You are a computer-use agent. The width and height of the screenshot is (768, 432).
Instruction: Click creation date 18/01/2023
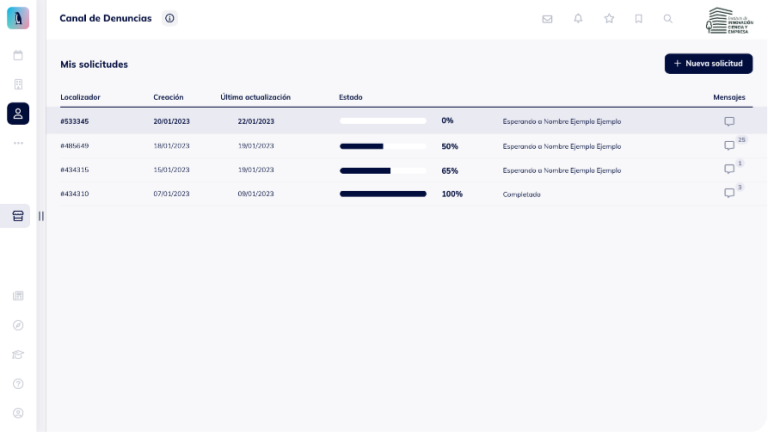click(171, 145)
